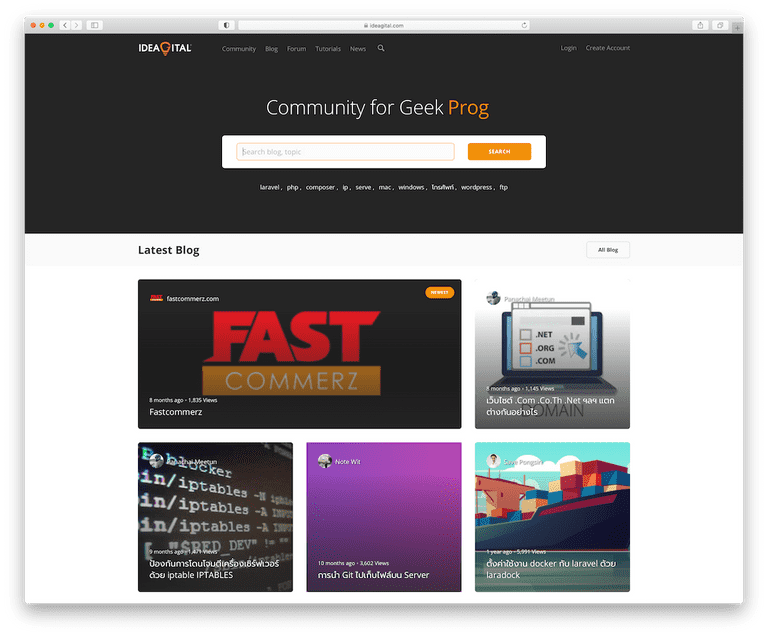Open the search magnifier icon in navbar
Image resolution: width=768 pixels, height=636 pixels.
[381, 48]
